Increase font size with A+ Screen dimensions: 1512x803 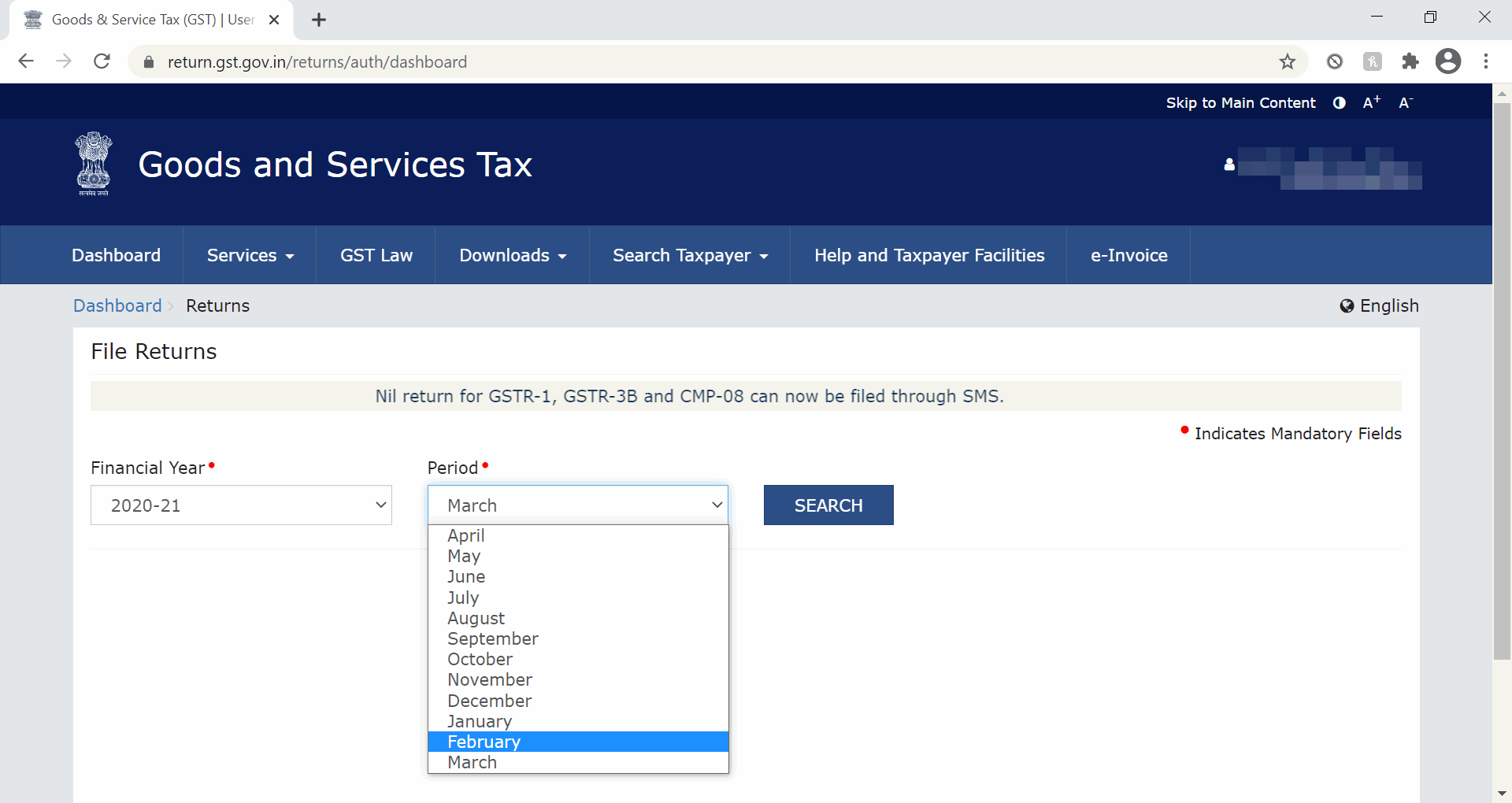(1372, 102)
